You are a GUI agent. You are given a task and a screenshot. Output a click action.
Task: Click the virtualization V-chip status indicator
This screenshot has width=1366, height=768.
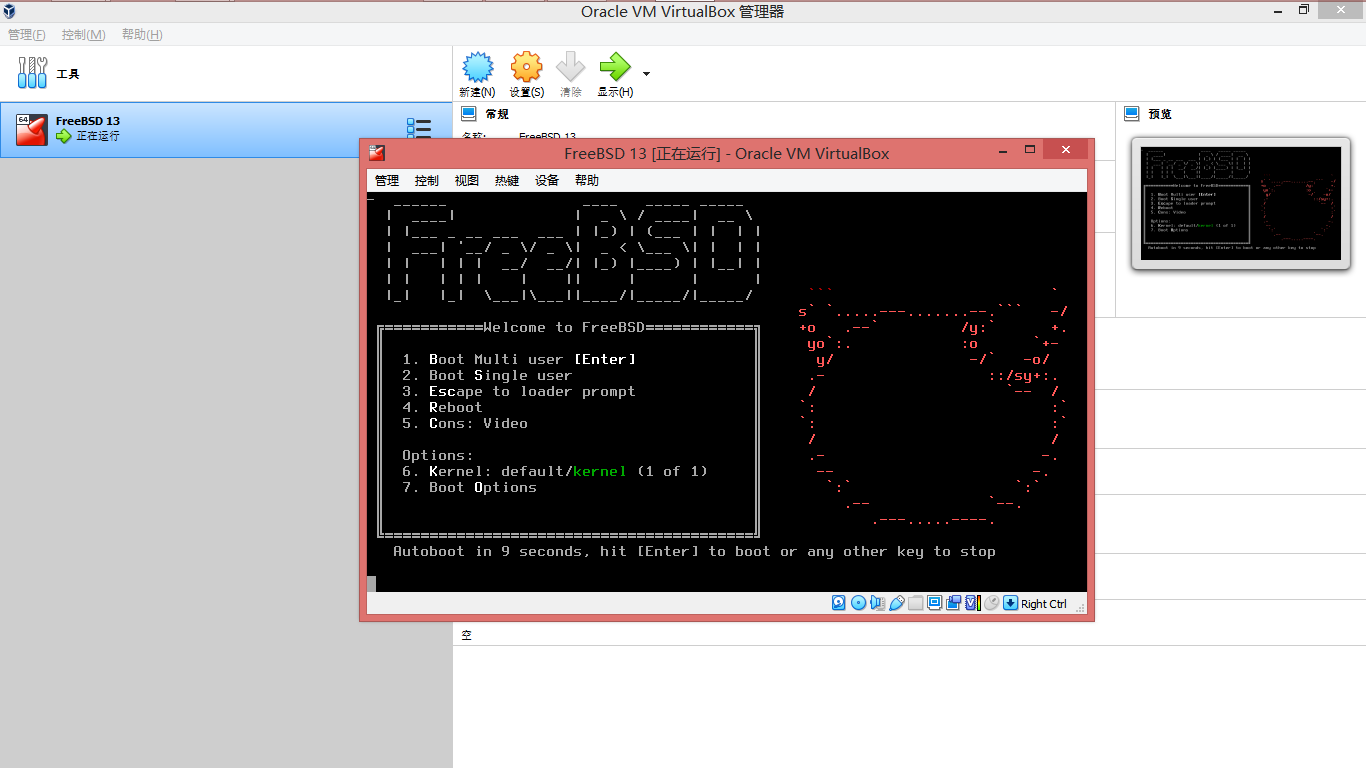click(970, 602)
